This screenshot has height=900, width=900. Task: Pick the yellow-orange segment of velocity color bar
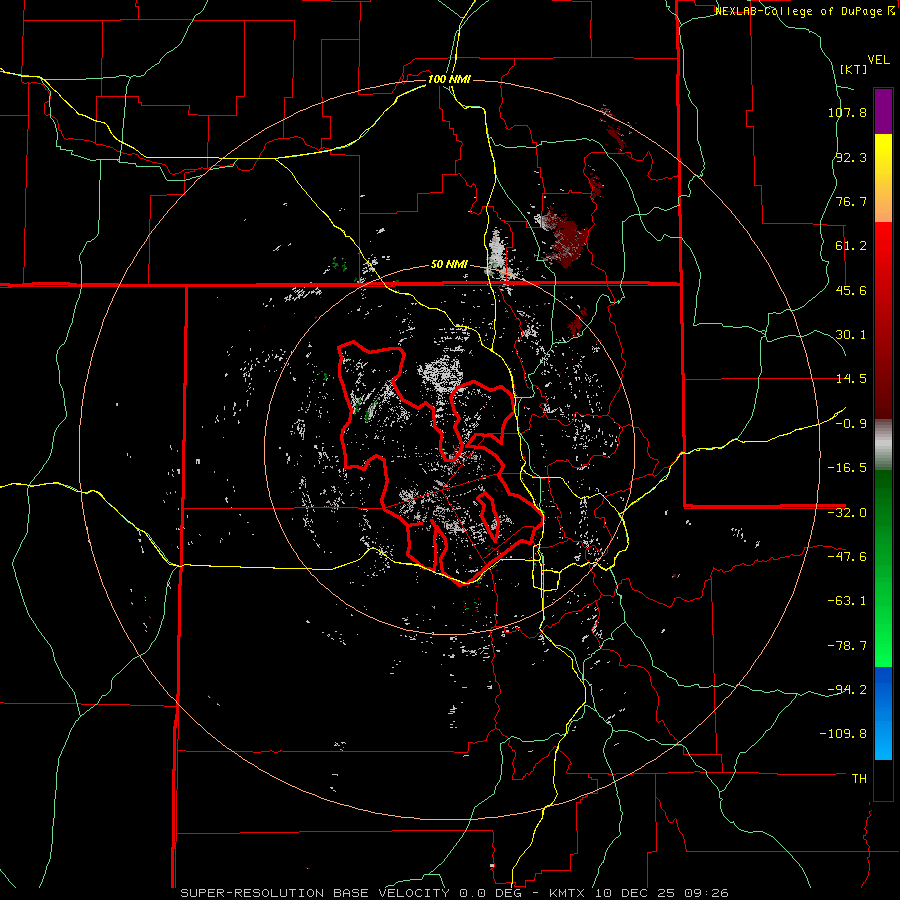(883, 178)
